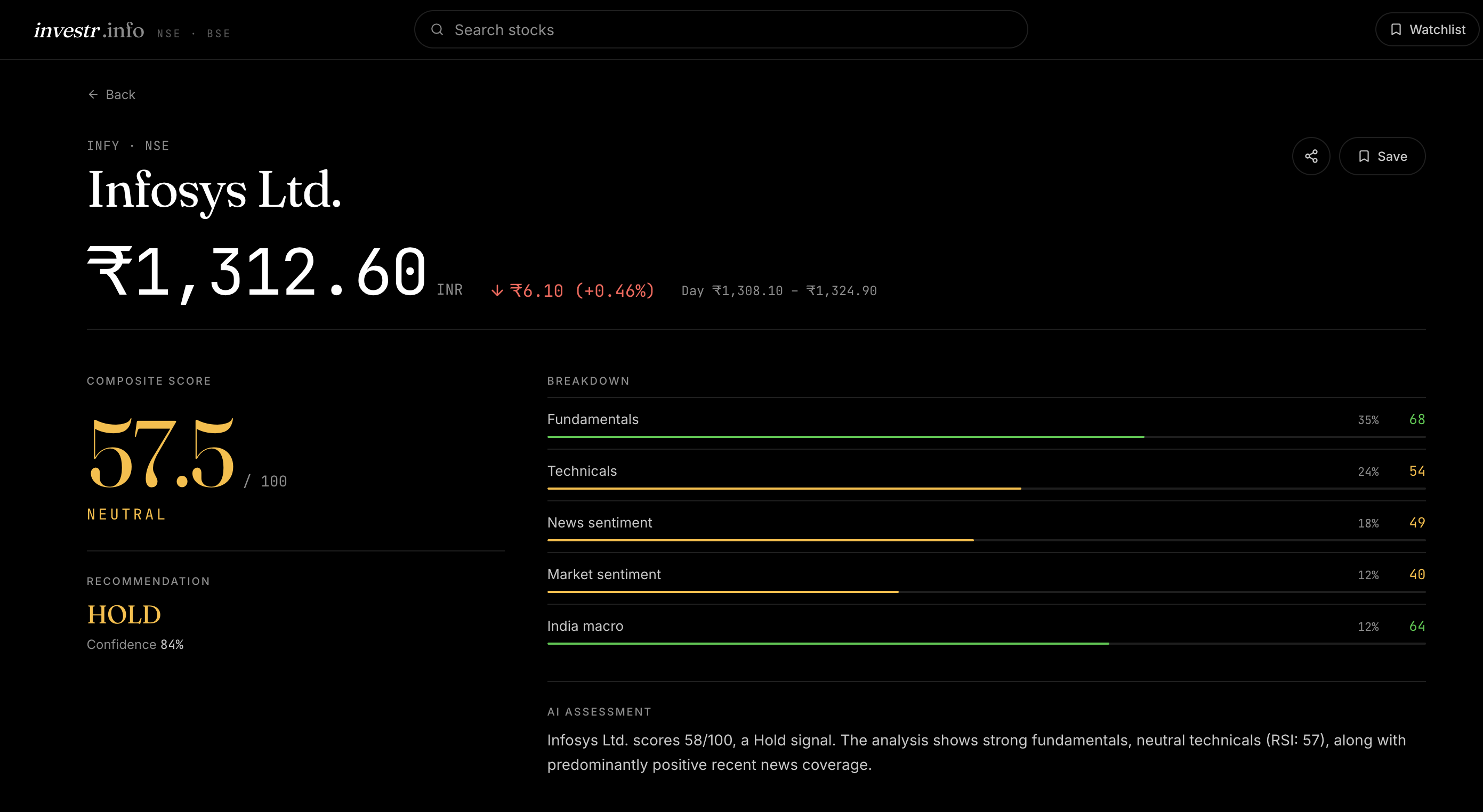
Task: Open the Watchlist
Action: 1426,29
